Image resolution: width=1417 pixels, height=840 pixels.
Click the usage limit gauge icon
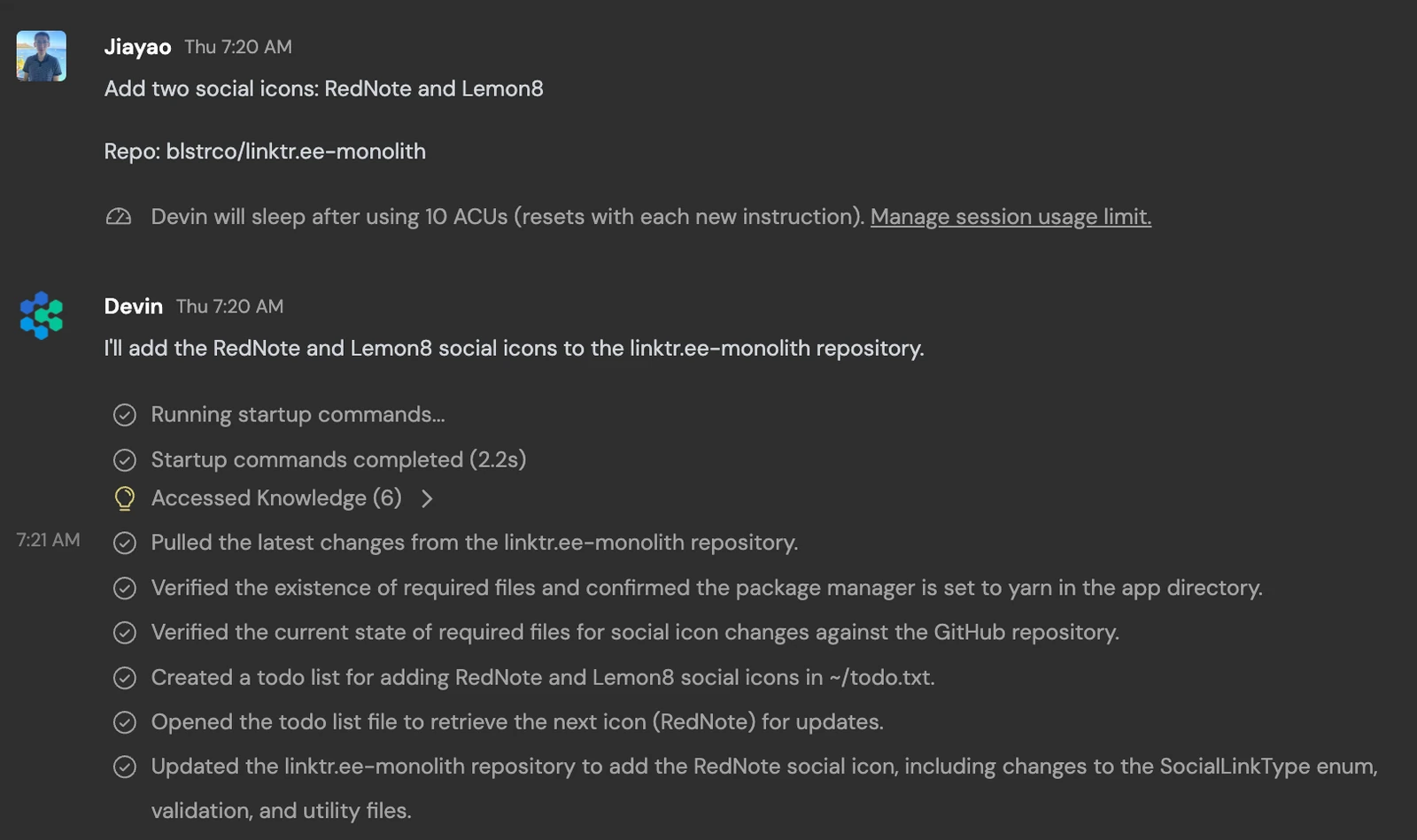119,217
